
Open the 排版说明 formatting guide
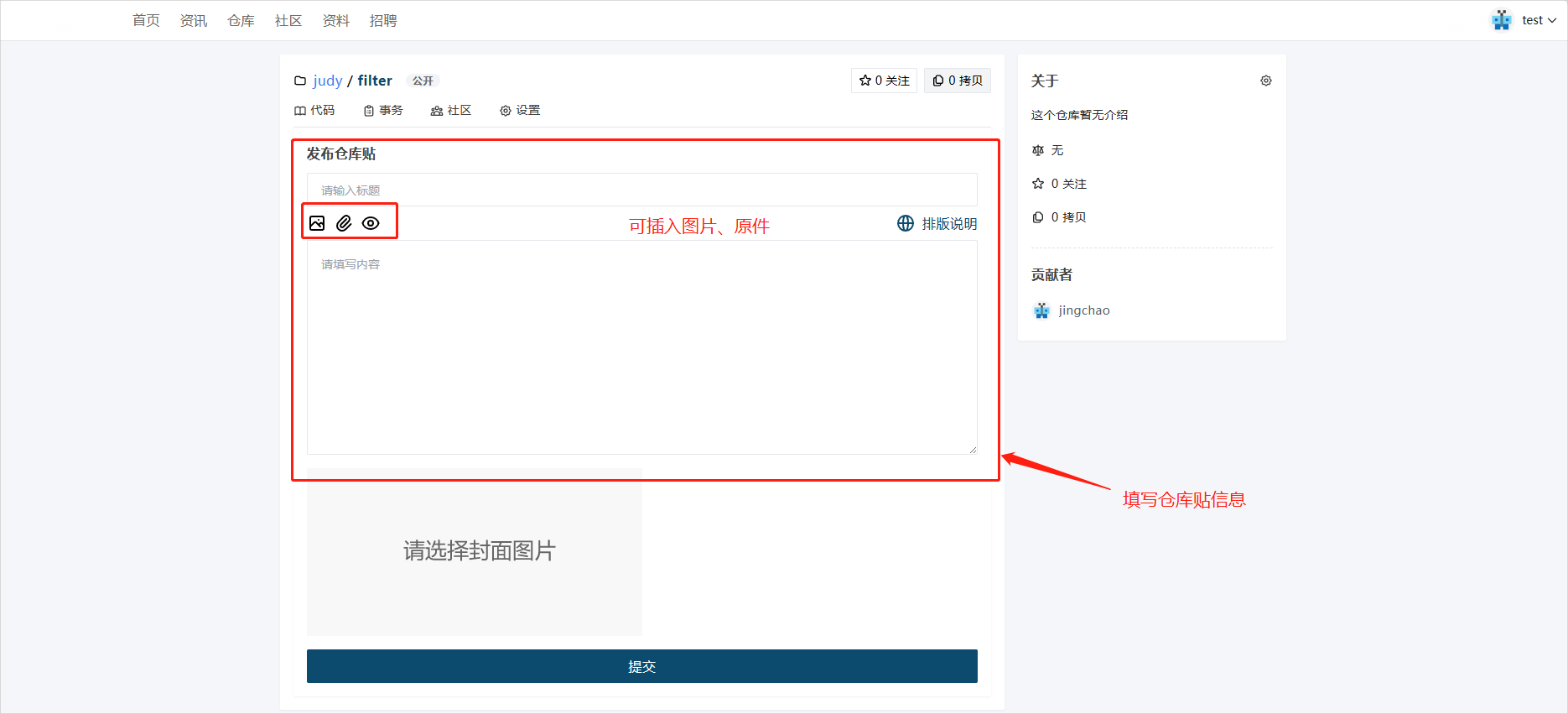point(937,224)
